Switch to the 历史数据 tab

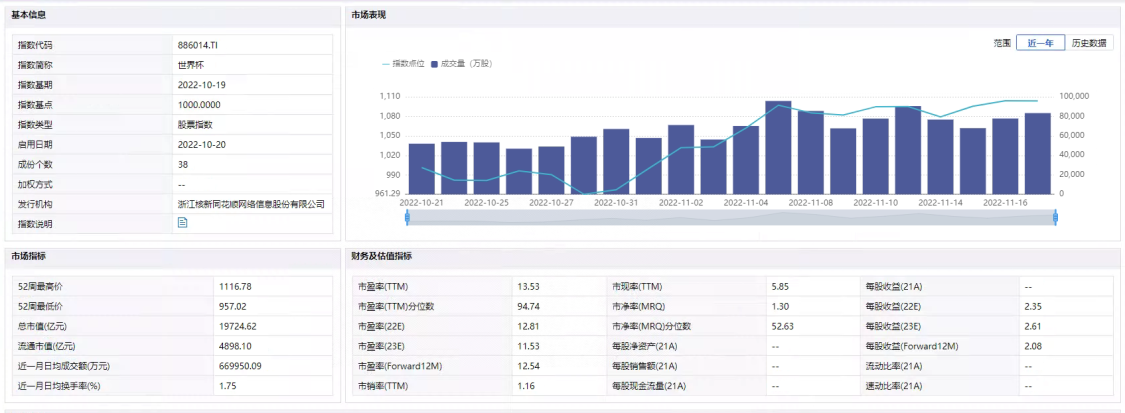1088,43
